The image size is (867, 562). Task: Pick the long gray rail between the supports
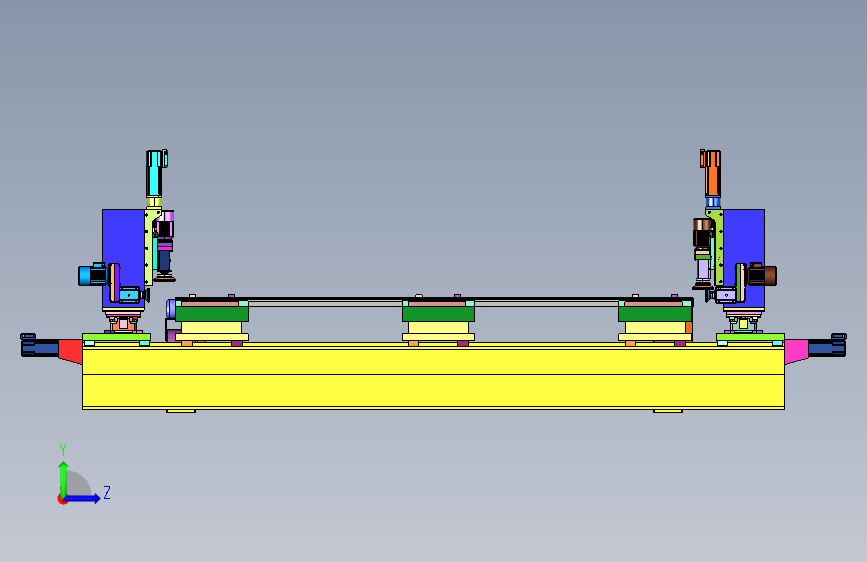click(434, 302)
